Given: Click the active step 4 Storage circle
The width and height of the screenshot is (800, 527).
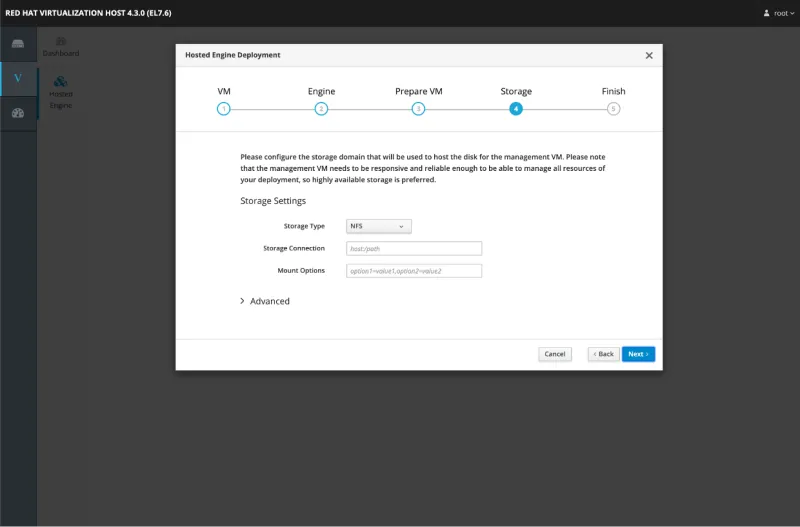Looking at the screenshot, I should (516, 109).
